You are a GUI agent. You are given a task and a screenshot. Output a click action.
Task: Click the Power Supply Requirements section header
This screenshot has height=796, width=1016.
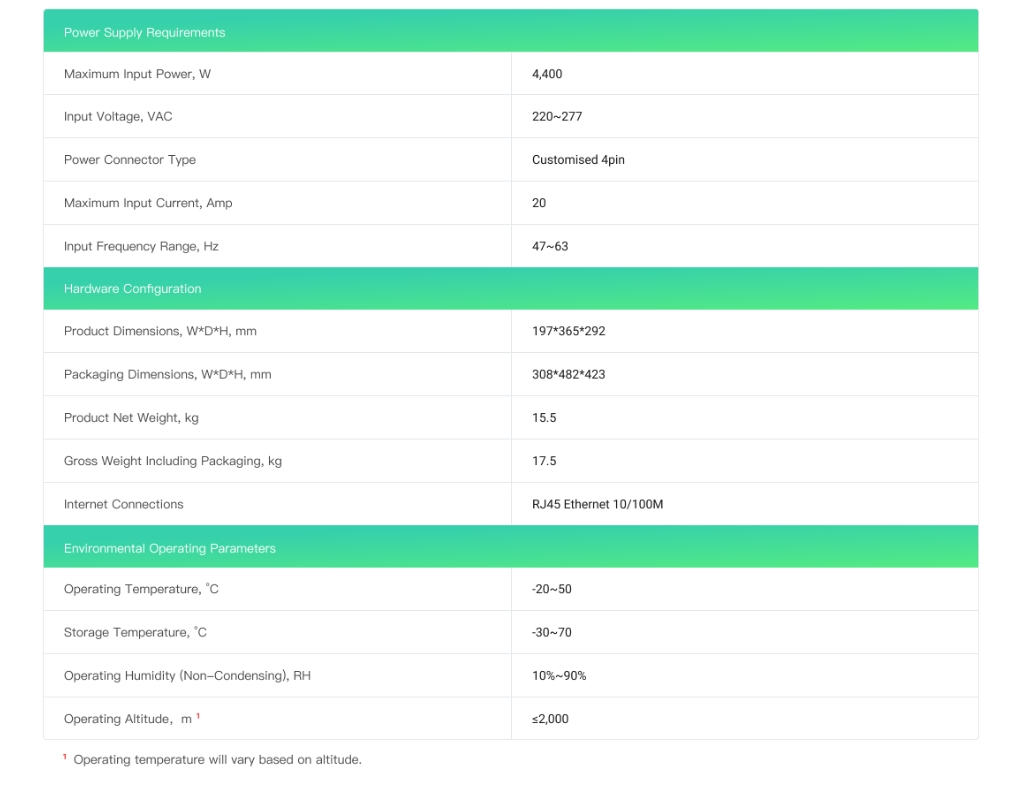click(145, 32)
